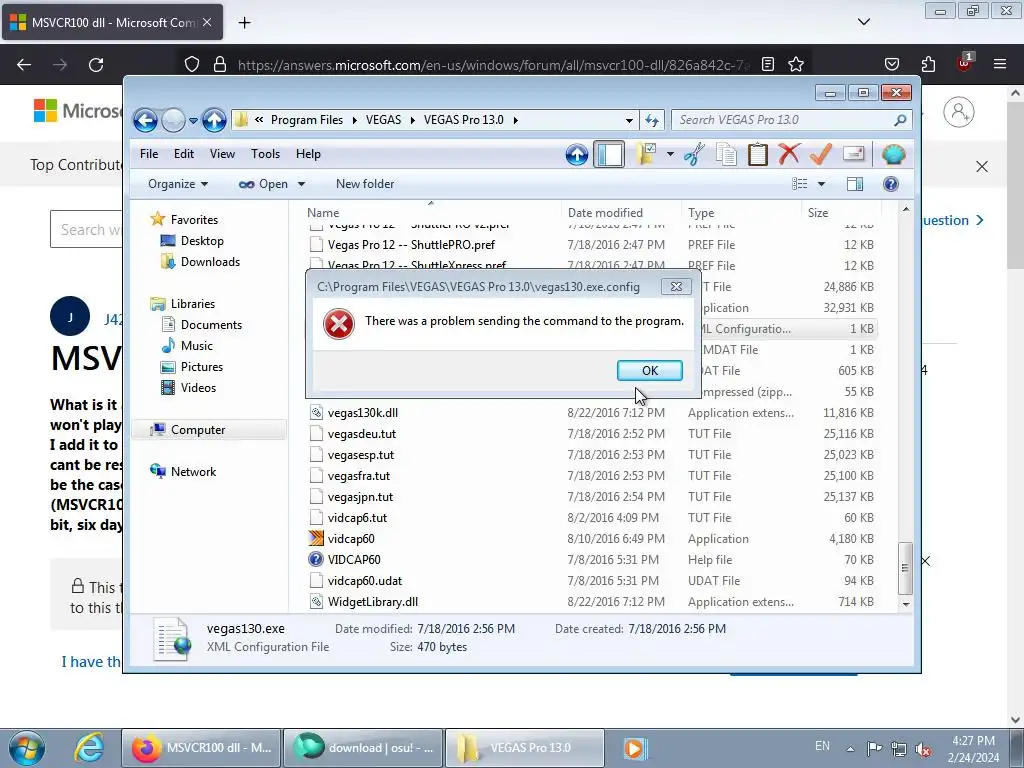Open Firefox extensions puzzle icon
Screen dimensions: 1024x768
[x=928, y=64]
